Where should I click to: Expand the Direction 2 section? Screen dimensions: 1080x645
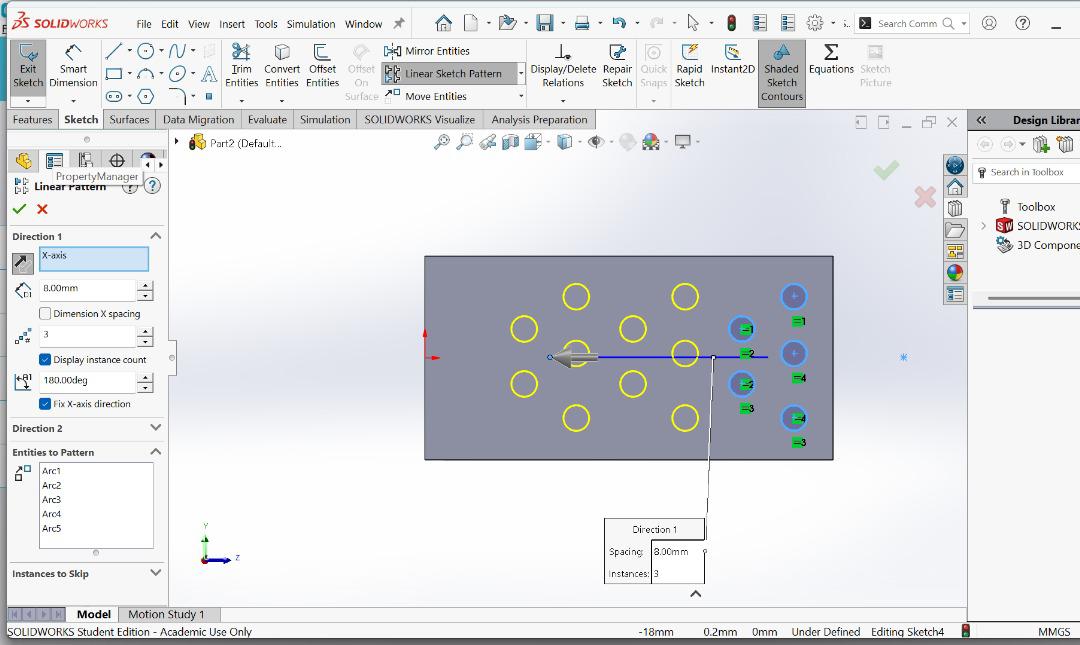coord(156,428)
